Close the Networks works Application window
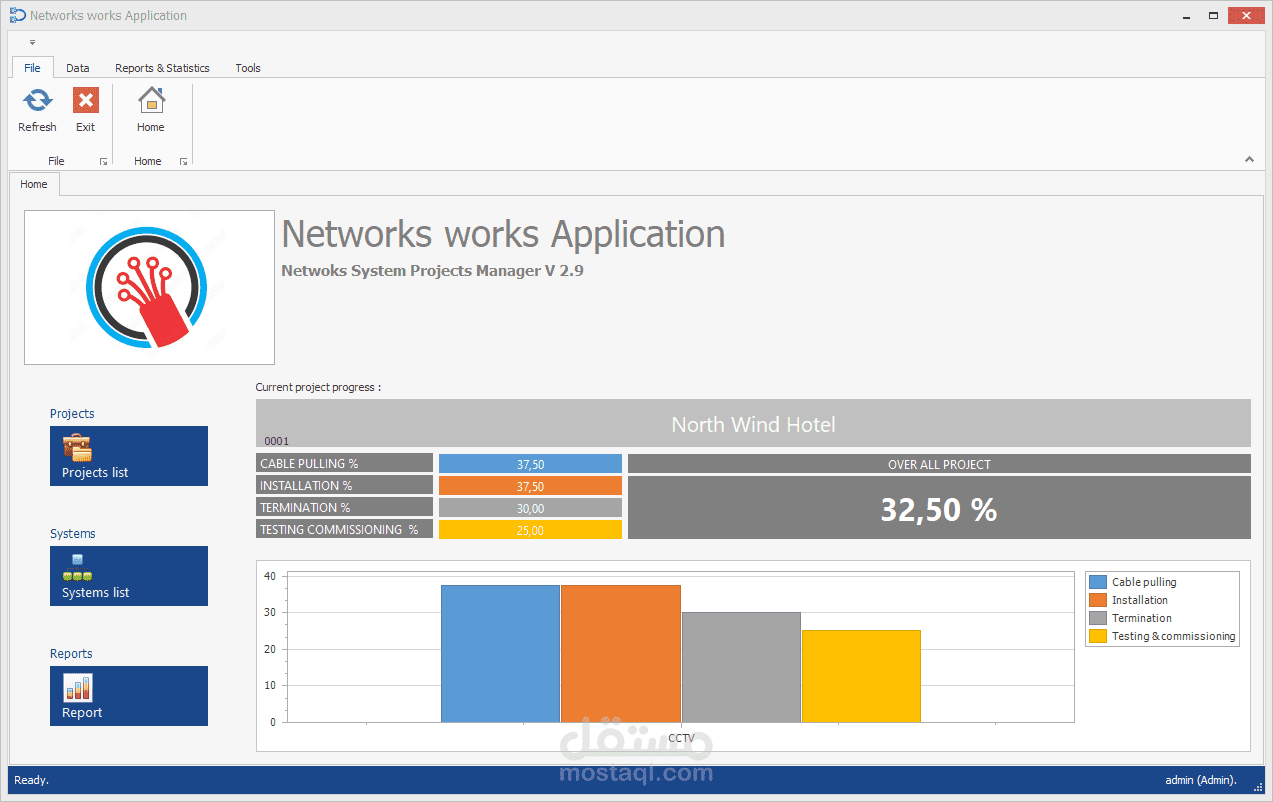 click(x=1246, y=15)
